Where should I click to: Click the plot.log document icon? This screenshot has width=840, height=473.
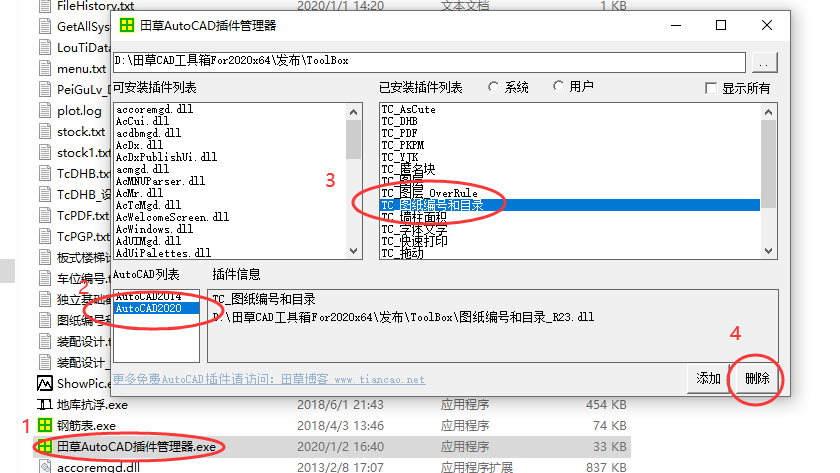(45, 110)
